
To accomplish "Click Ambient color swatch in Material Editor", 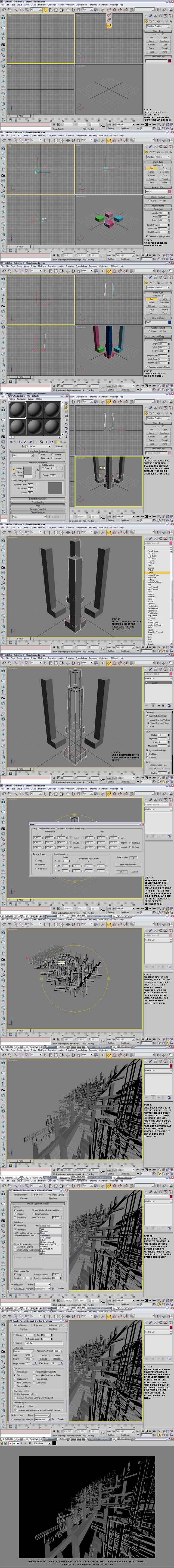I will pyautogui.click(x=28, y=468).
